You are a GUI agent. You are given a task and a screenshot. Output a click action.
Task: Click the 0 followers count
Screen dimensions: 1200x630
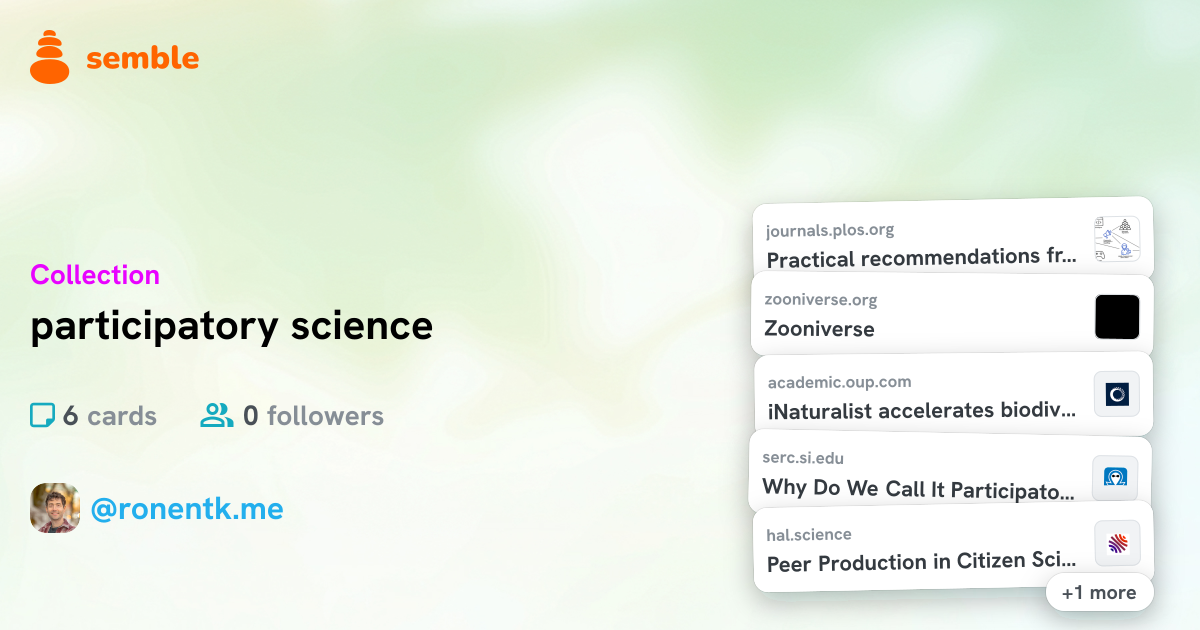[313, 416]
